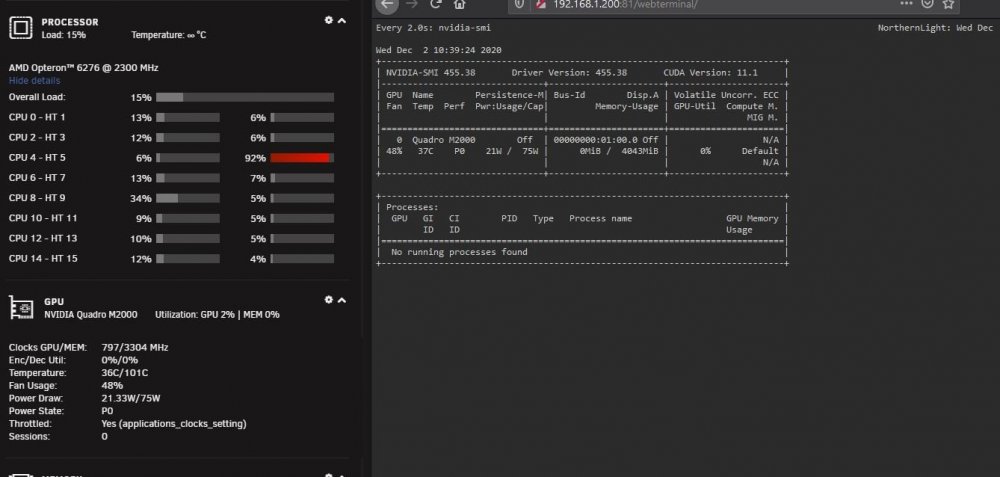This screenshot has height=477, width=1000.
Task: Select the 'Processes:' heading in terminal
Action: (413, 207)
